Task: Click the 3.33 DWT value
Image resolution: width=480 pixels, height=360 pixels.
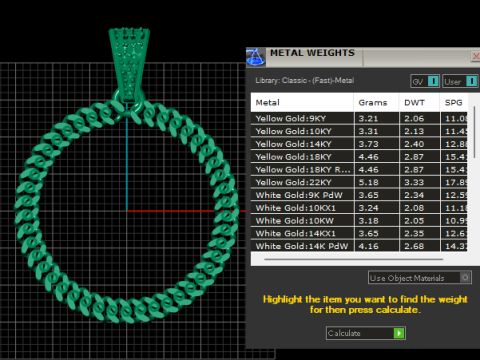Action: (414, 182)
